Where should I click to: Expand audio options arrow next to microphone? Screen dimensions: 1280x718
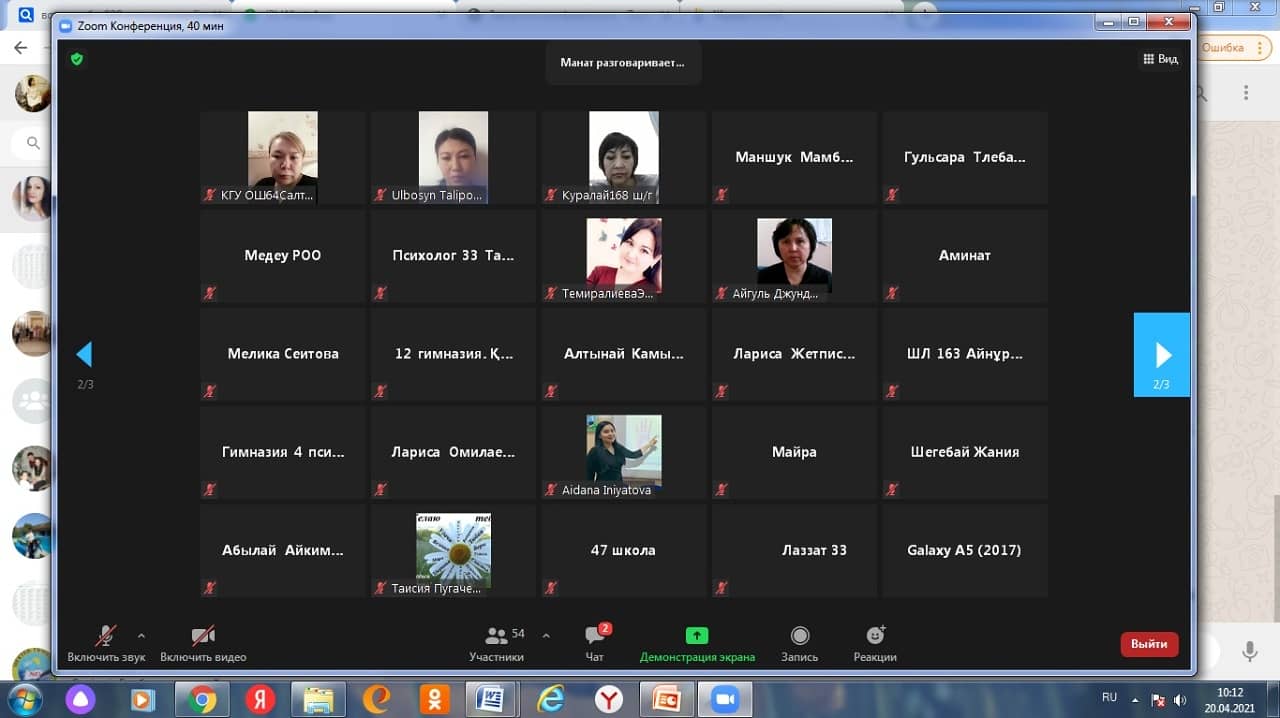pyautogui.click(x=141, y=635)
